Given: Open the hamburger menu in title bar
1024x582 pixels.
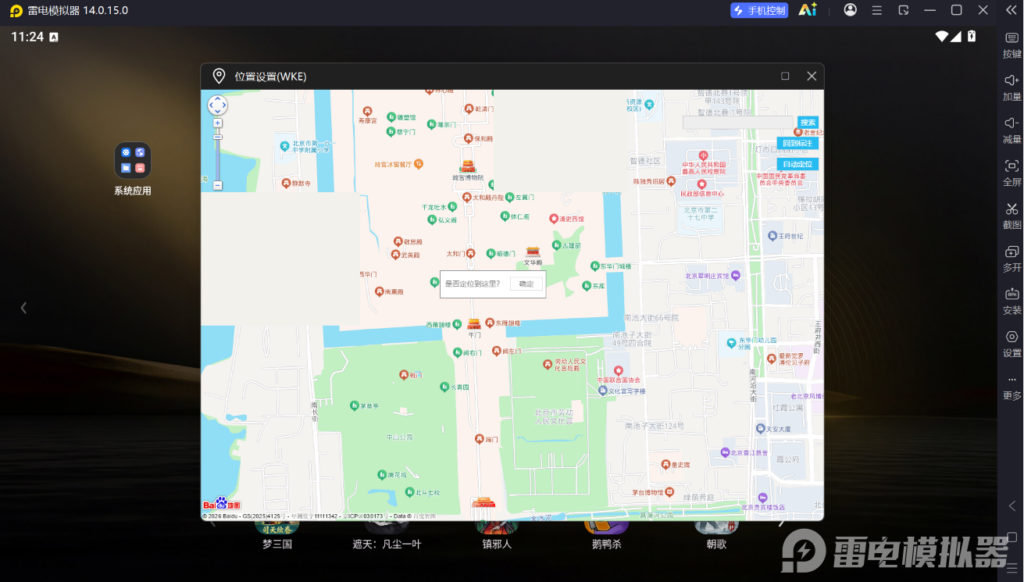Looking at the screenshot, I should point(876,10).
